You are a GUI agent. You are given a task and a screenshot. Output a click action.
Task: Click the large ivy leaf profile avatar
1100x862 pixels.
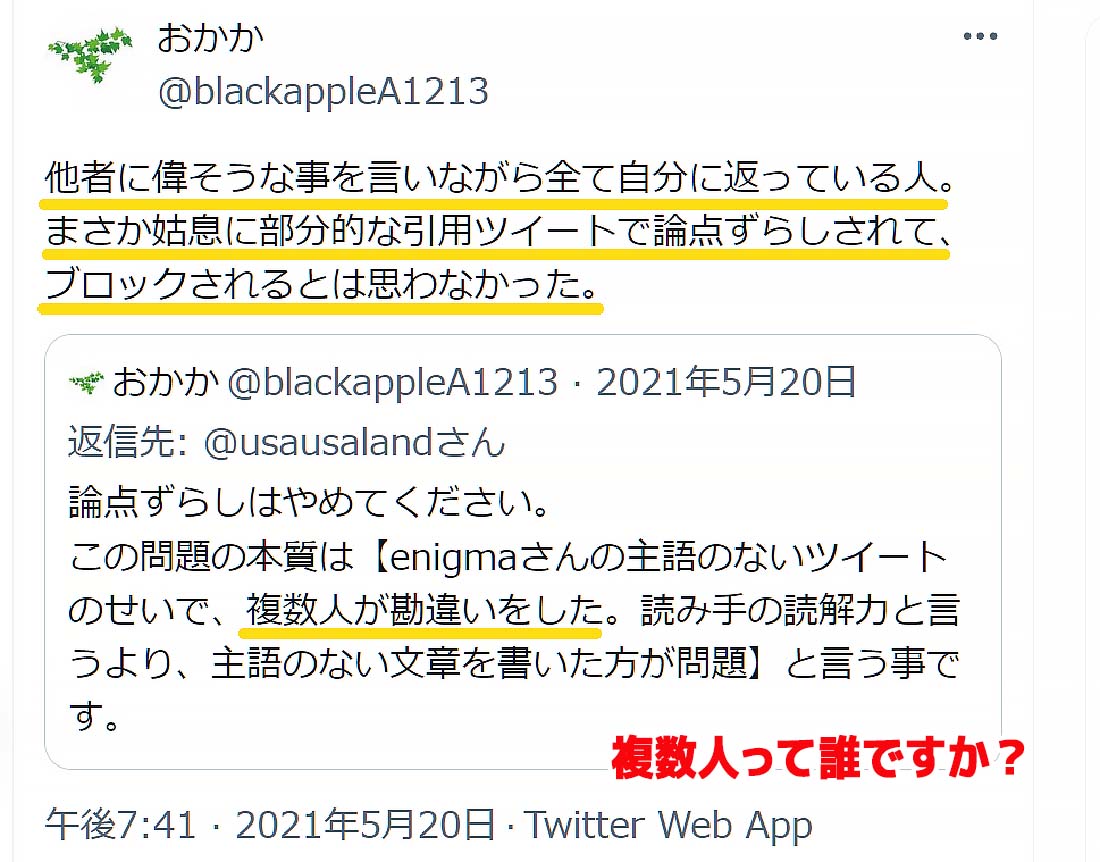point(90,53)
